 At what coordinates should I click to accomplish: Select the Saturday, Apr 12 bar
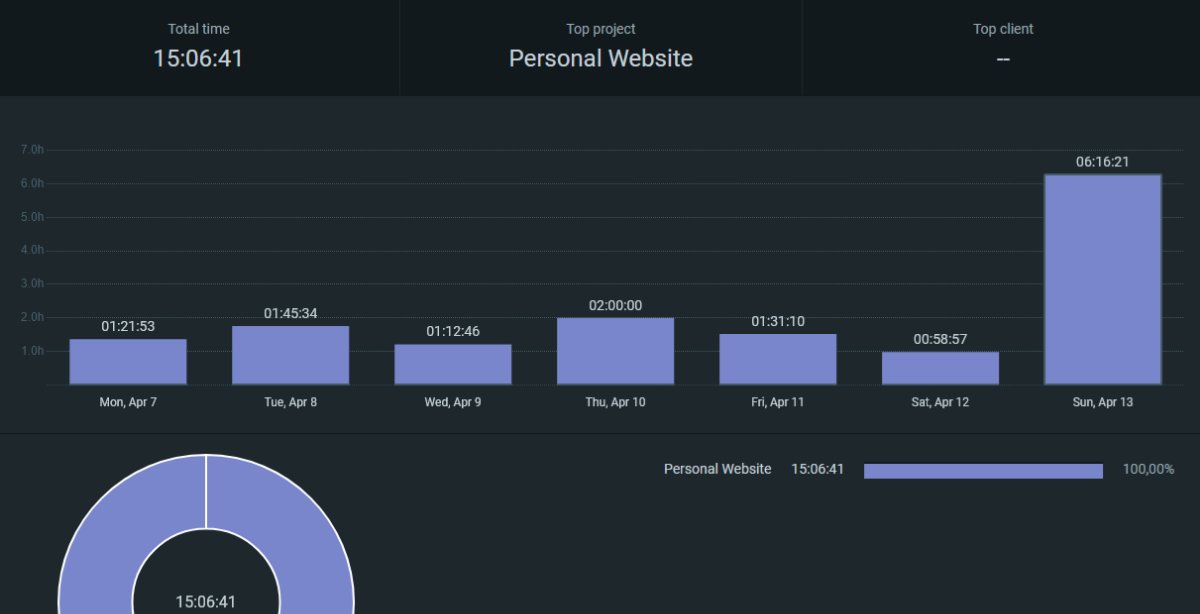coord(940,368)
